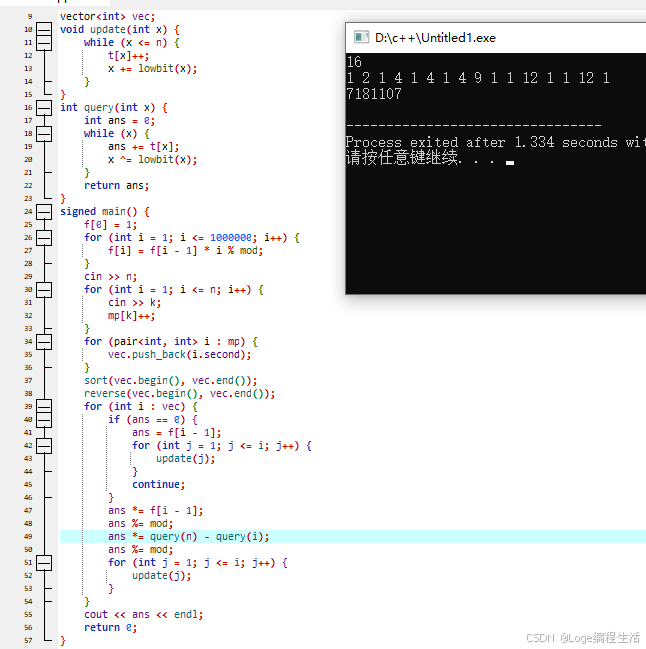Click the highlighted line 'ans *= query(n) - query(i);'

pyautogui.click(x=189, y=536)
